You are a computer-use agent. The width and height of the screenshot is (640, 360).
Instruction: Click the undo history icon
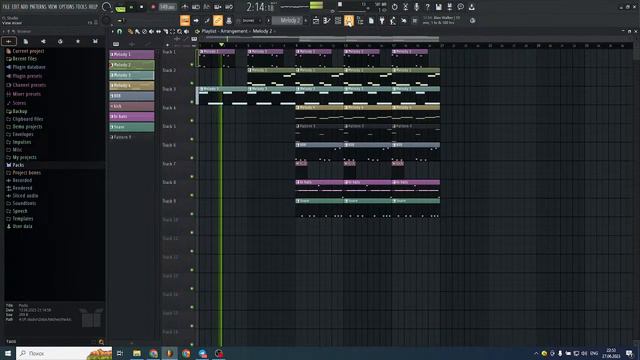tap(395, 7)
